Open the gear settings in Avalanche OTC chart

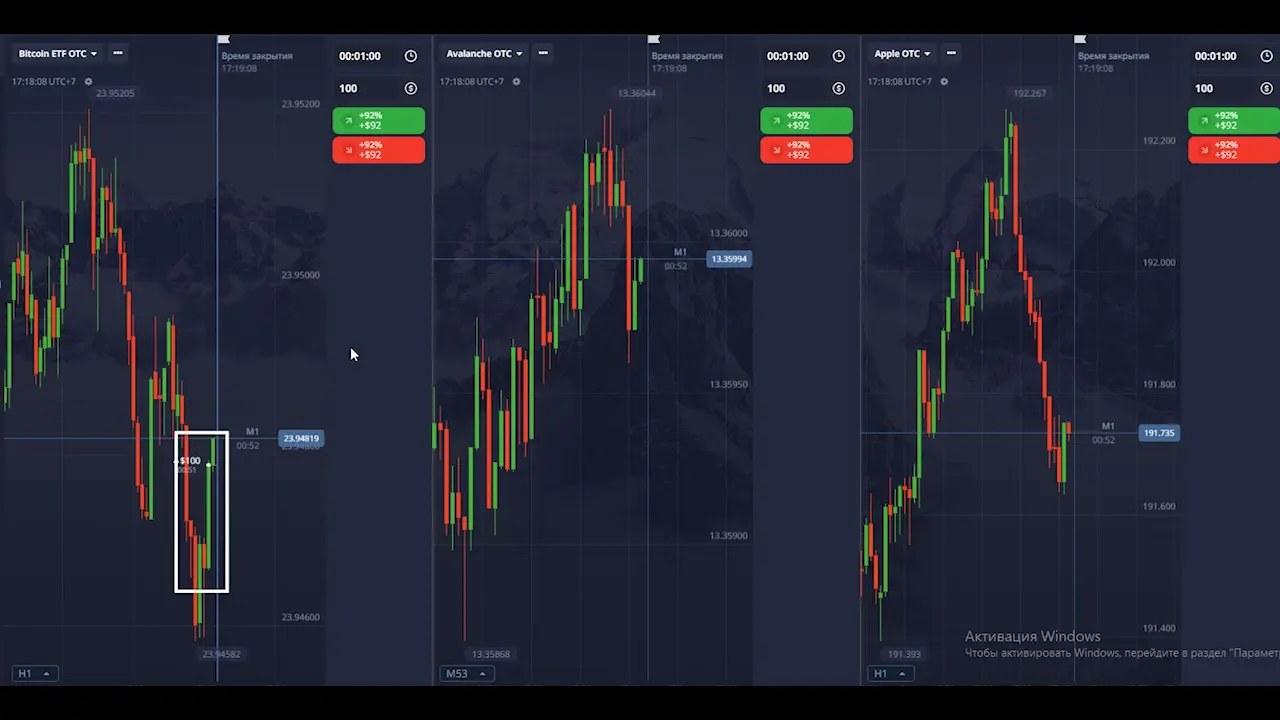pyautogui.click(x=517, y=82)
